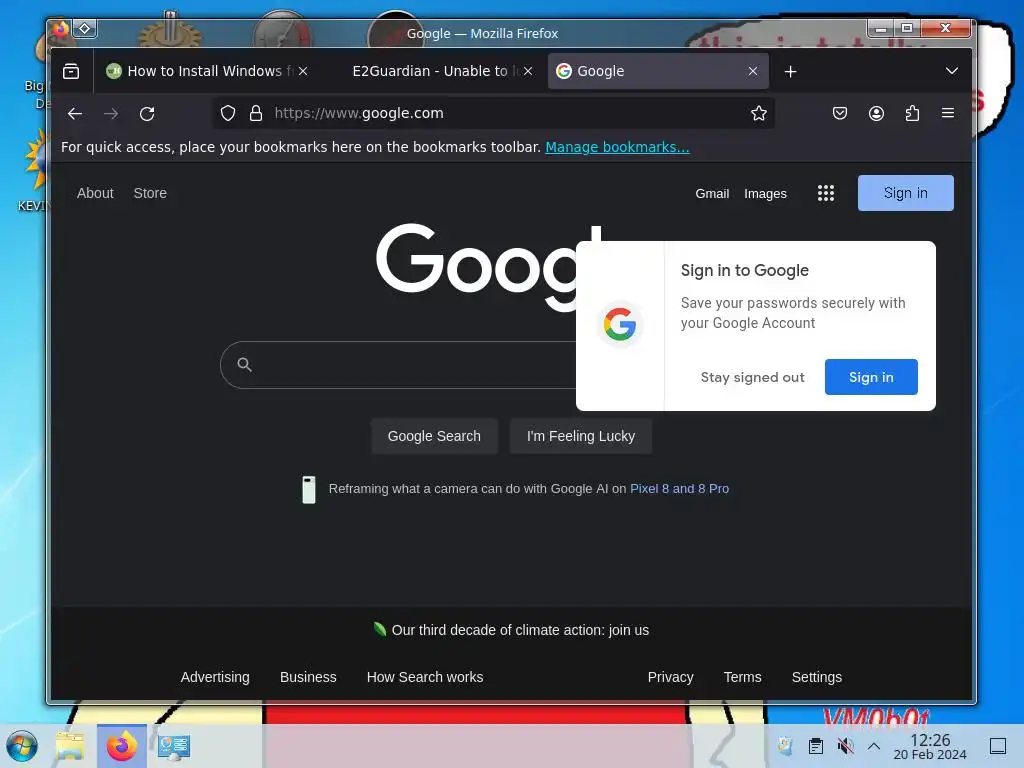Open the Gmail link

[x=712, y=193]
